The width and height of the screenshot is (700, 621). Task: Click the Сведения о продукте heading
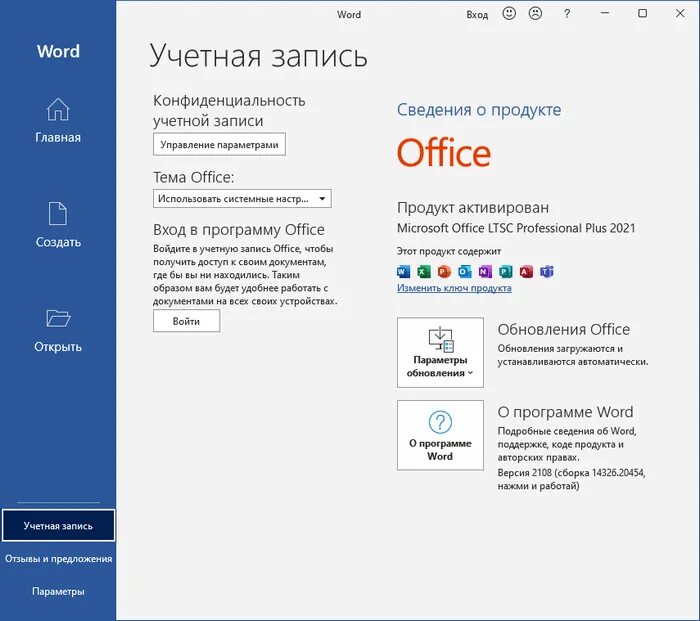click(x=479, y=110)
